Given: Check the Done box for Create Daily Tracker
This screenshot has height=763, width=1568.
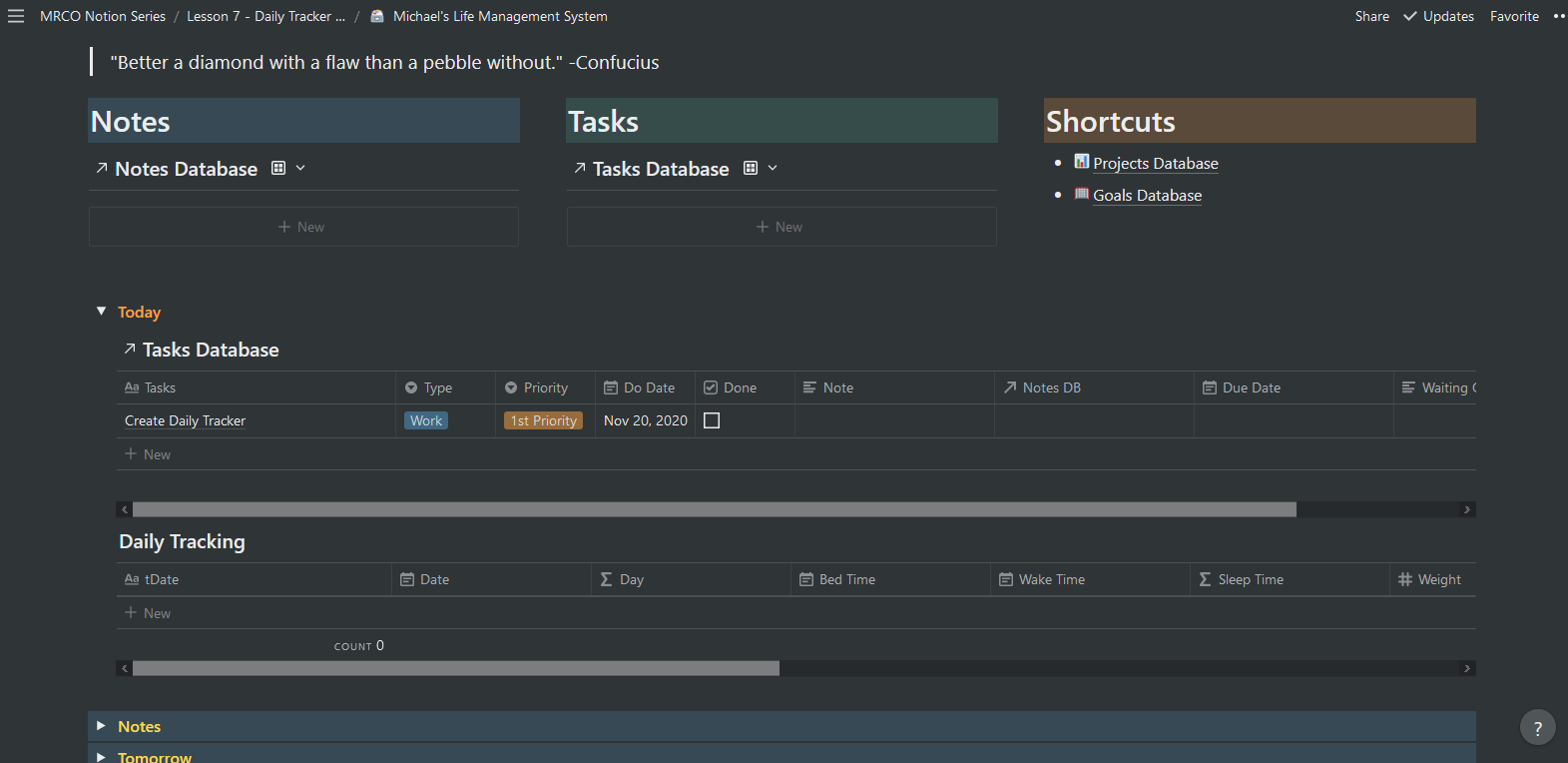Looking at the screenshot, I should pos(712,420).
